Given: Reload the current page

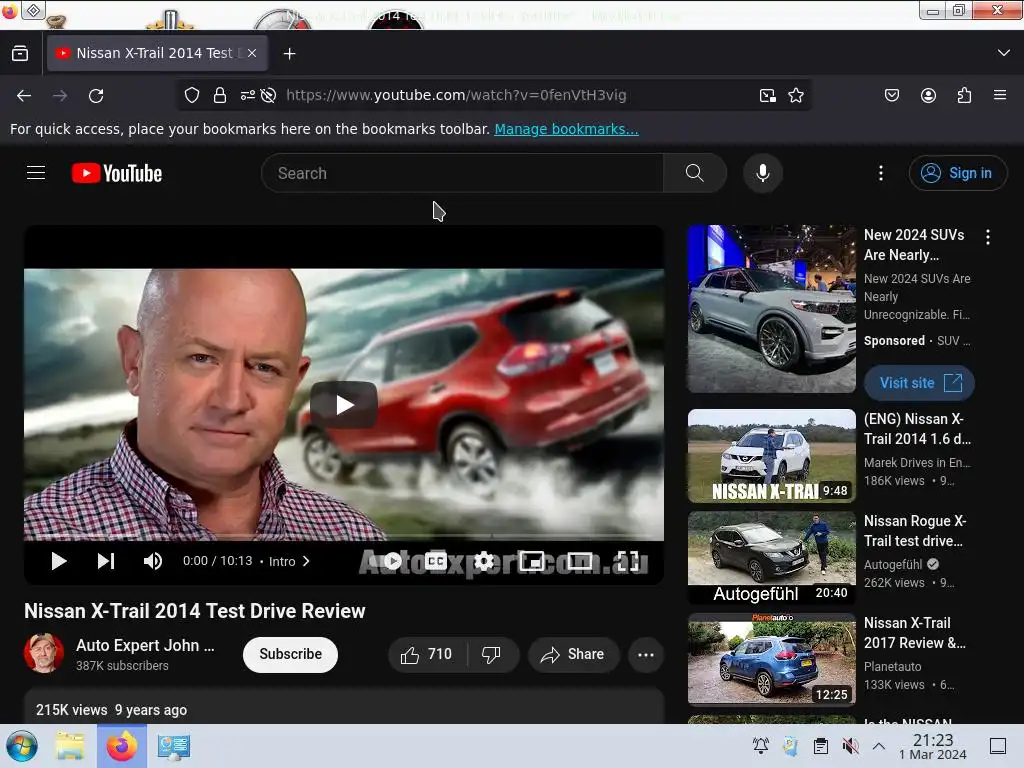Looking at the screenshot, I should click(x=96, y=95).
